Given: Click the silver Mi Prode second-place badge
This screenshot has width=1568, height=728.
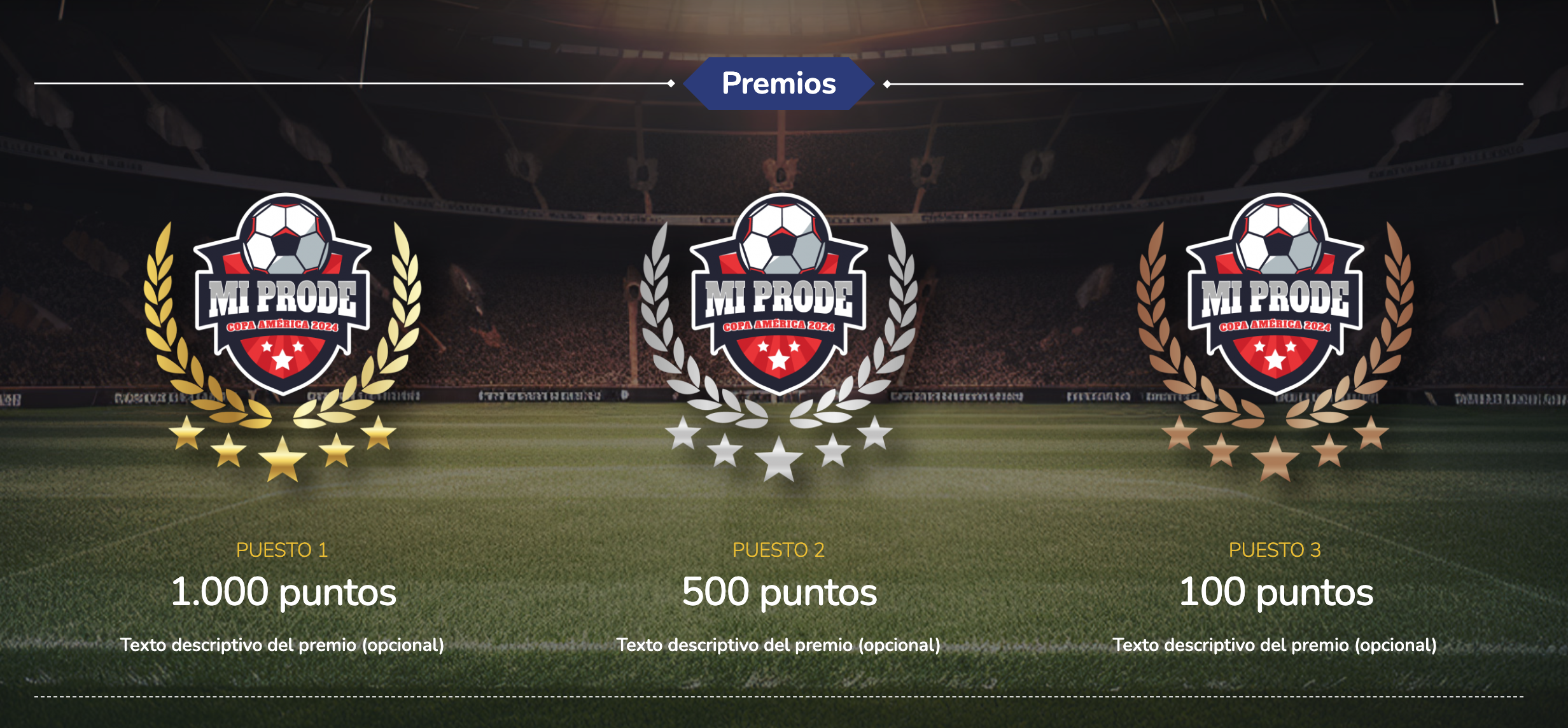Looking at the screenshot, I should (779, 337).
